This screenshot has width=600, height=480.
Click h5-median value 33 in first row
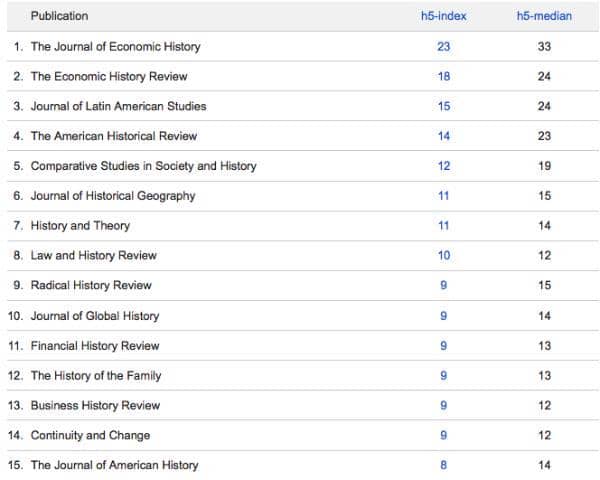click(x=545, y=46)
